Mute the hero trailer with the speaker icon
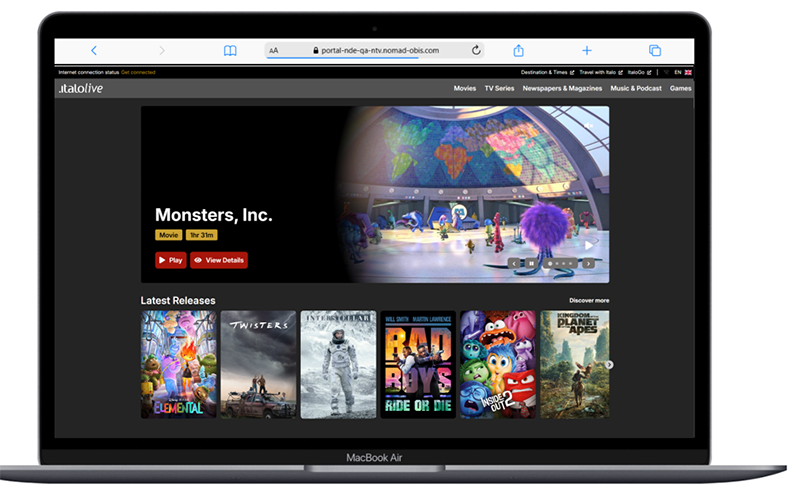The width and height of the screenshot is (794, 484). tap(588, 125)
